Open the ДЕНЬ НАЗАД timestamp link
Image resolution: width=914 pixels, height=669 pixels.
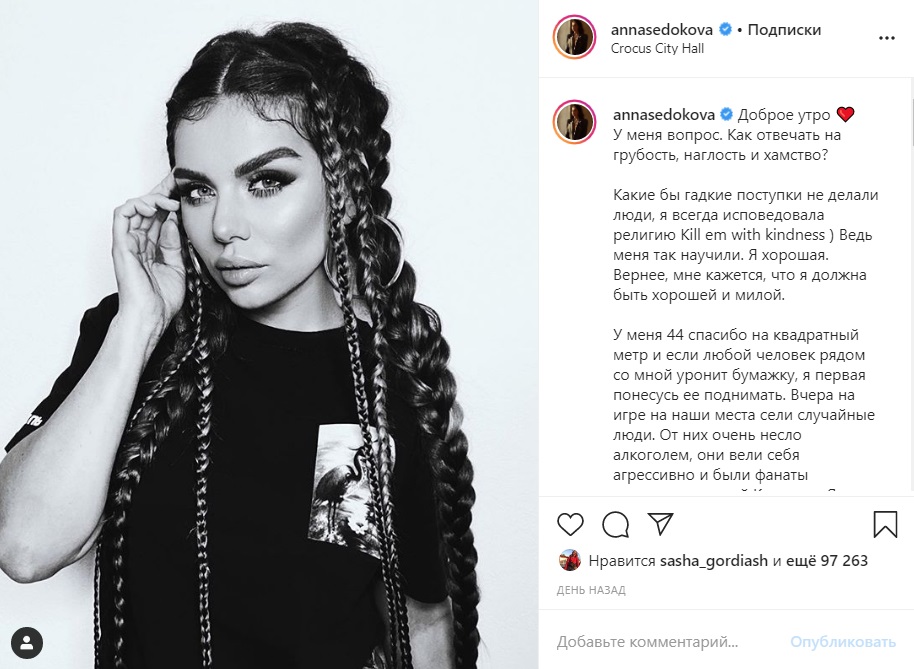click(591, 590)
